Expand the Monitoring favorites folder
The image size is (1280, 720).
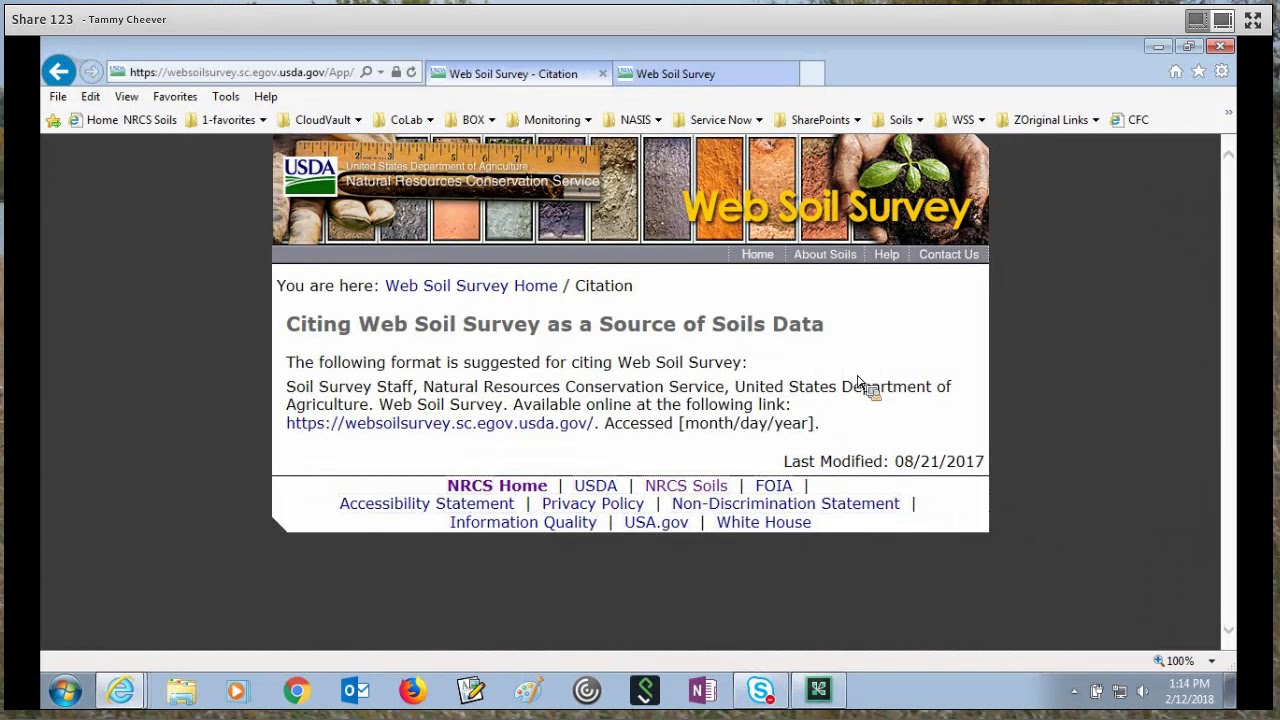pyautogui.click(x=549, y=120)
